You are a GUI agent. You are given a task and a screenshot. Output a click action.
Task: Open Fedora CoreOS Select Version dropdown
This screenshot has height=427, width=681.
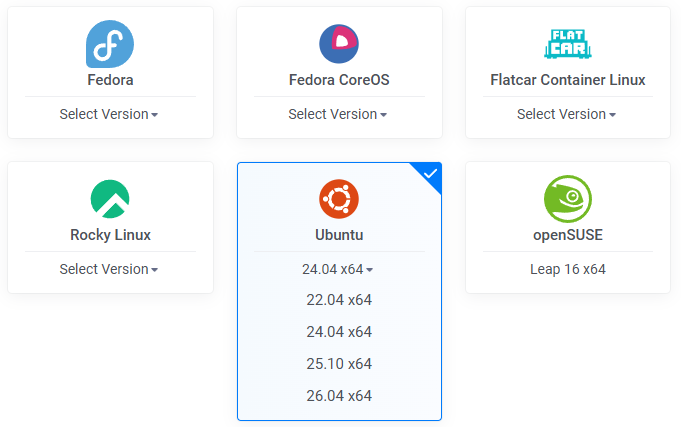[338, 114]
